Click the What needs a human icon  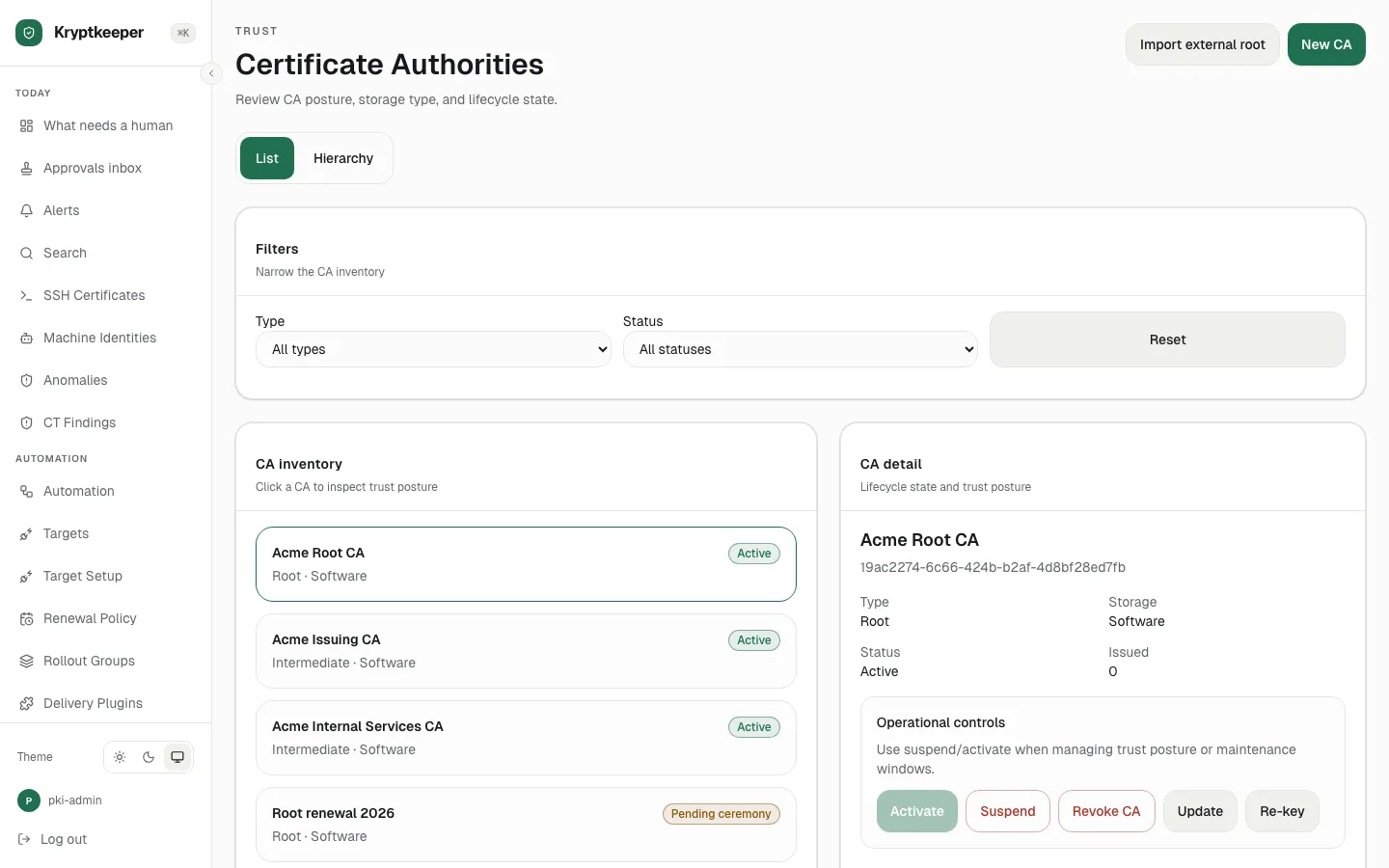[x=27, y=125]
